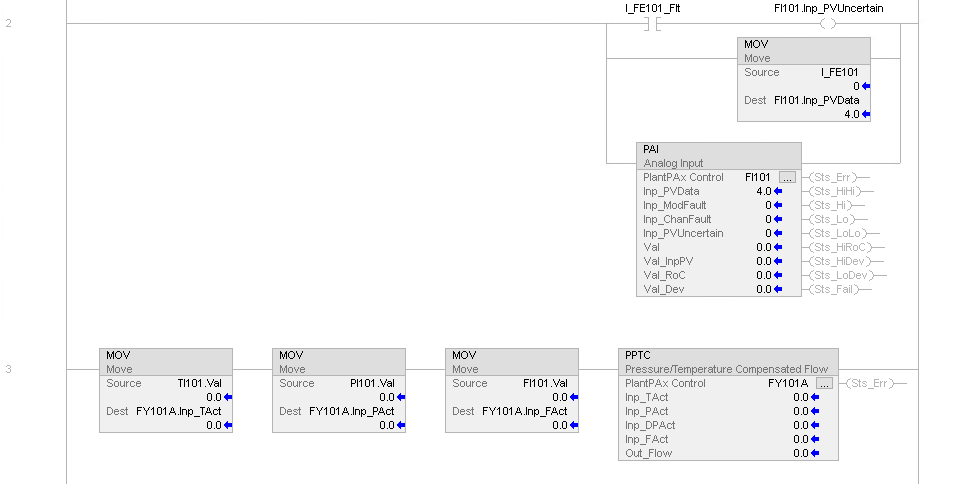Open the FI101 PlantPAx Control ellipsis button
The image size is (956, 500).
pos(788,177)
